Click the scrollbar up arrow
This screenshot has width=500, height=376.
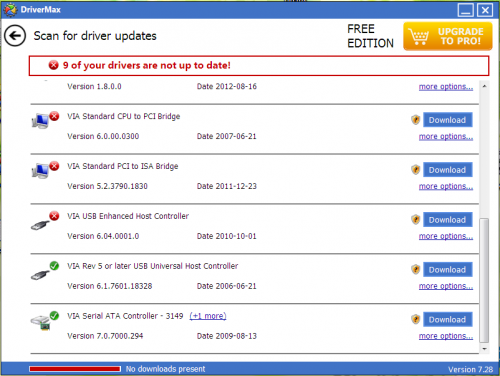pyautogui.click(x=484, y=86)
